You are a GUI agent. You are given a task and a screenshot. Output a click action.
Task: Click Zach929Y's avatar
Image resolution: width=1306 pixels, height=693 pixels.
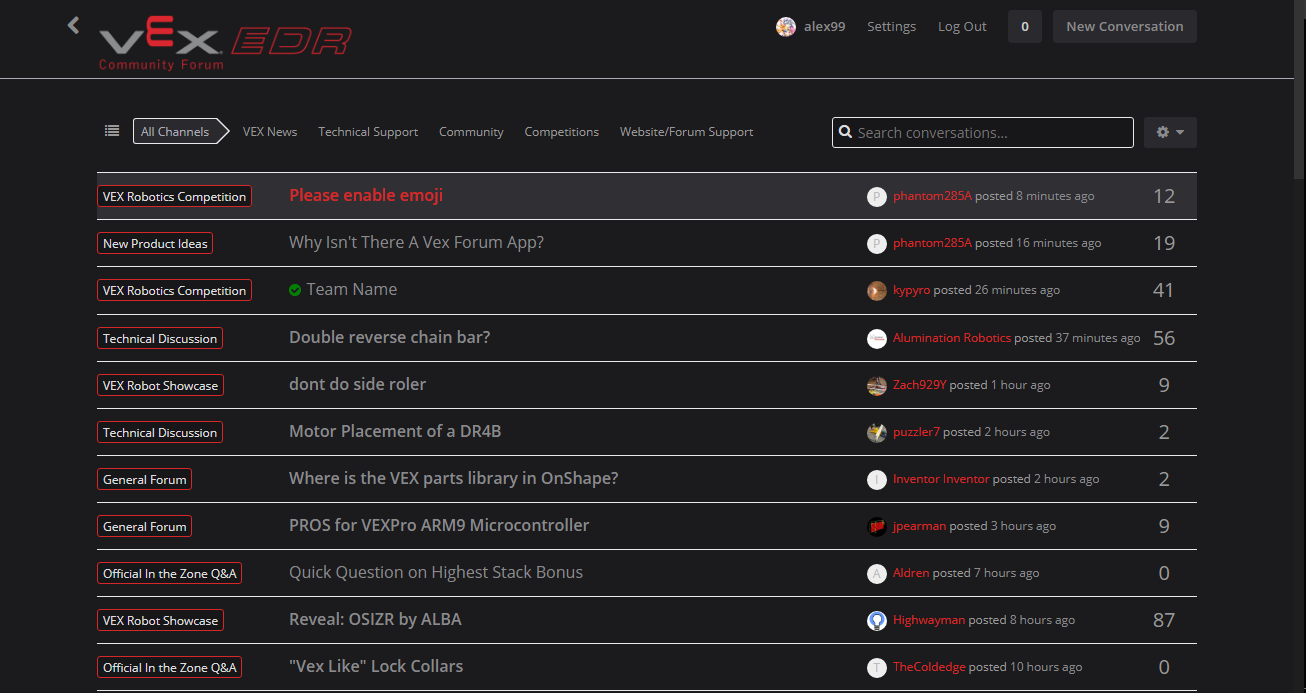[x=877, y=386]
